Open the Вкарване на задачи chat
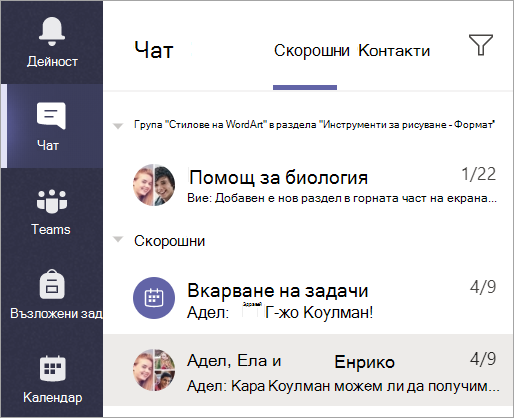This screenshot has height=418, width=514. click(x=308, y=299)
